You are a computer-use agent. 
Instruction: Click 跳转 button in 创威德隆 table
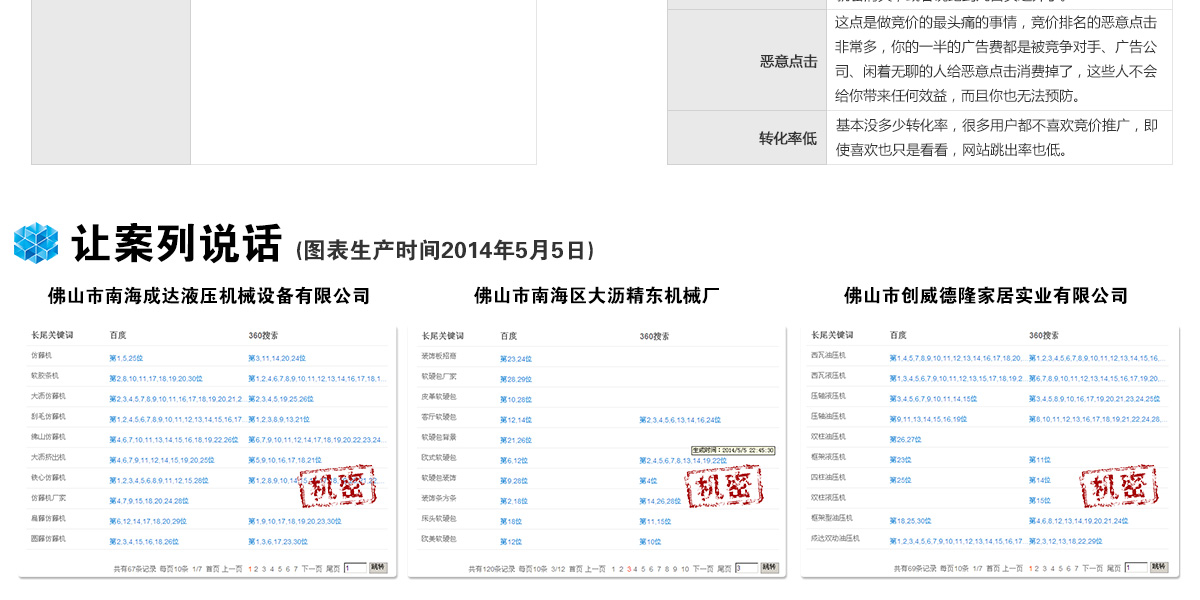tap(1159, 567)
